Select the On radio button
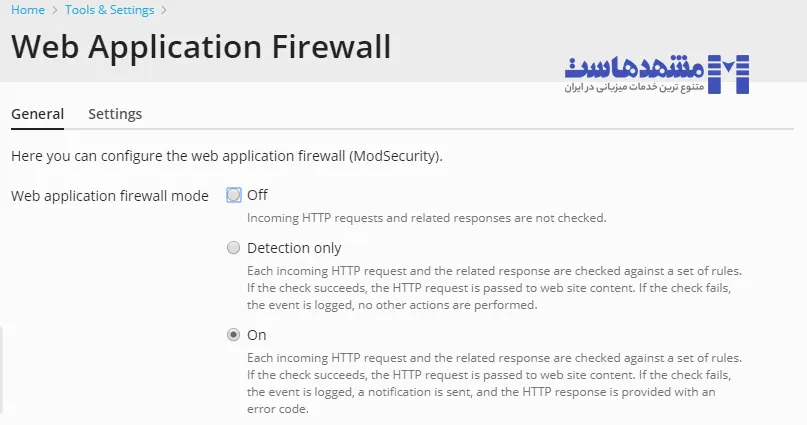Screen dimensions: 807x425 (x=234, y=335)
